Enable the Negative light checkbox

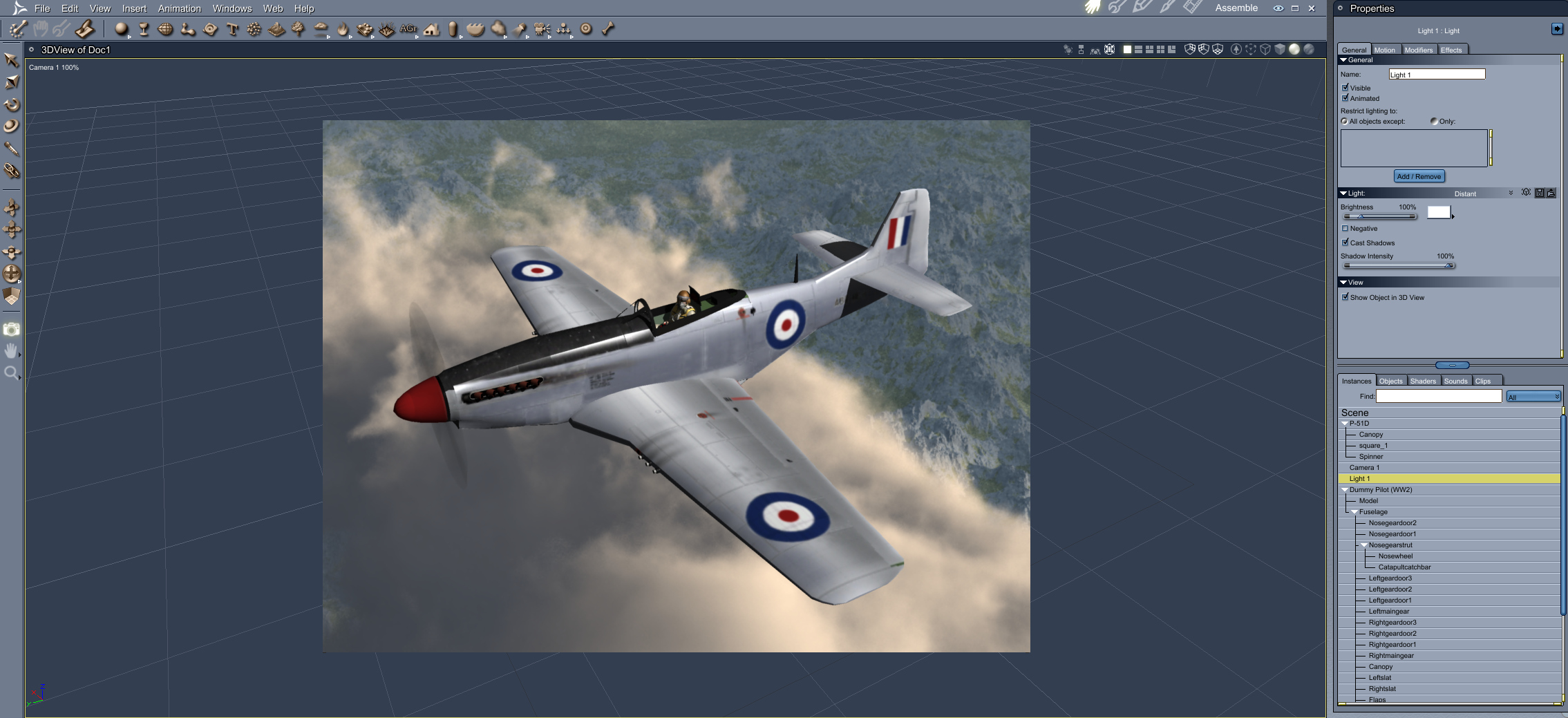1345,228
